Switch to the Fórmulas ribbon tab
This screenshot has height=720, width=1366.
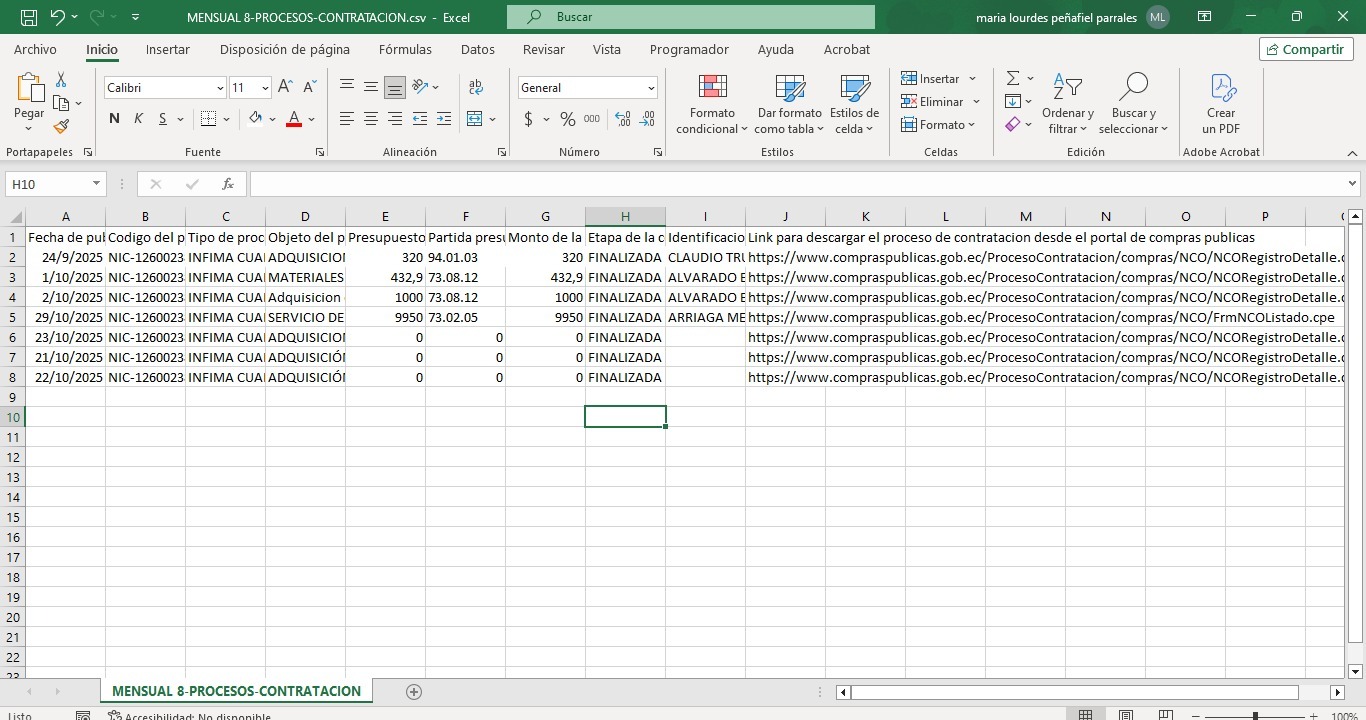405,49
